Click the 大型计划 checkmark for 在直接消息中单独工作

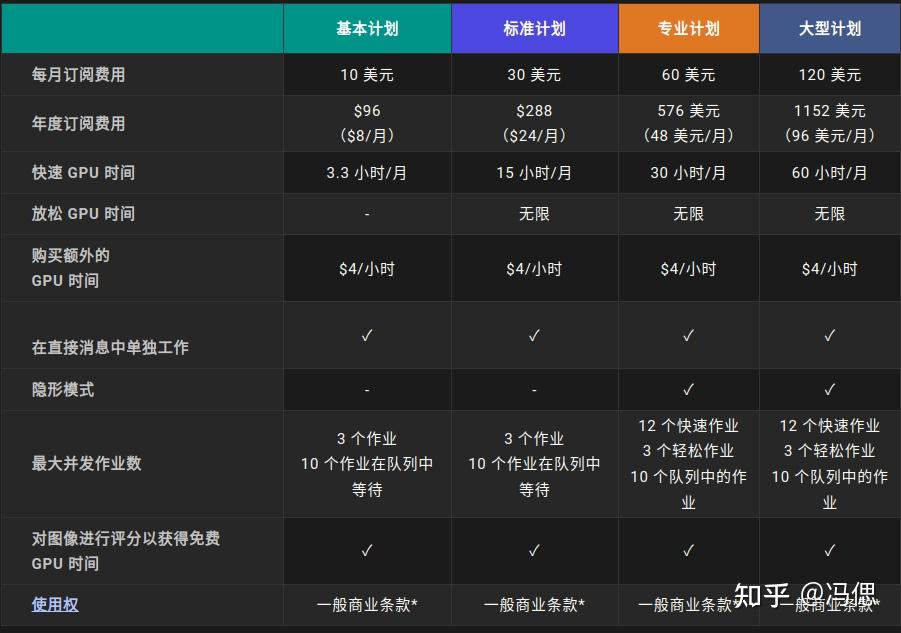pyautogui.click(x=829, y=335)
